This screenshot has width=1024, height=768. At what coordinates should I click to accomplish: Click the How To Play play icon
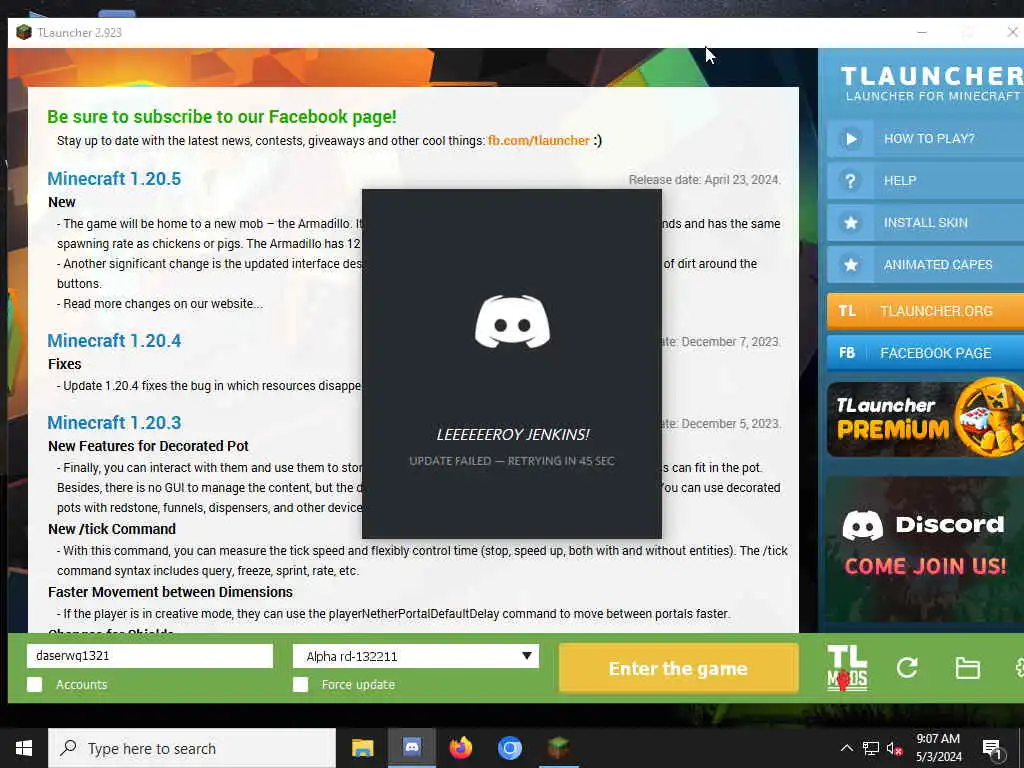850,138
